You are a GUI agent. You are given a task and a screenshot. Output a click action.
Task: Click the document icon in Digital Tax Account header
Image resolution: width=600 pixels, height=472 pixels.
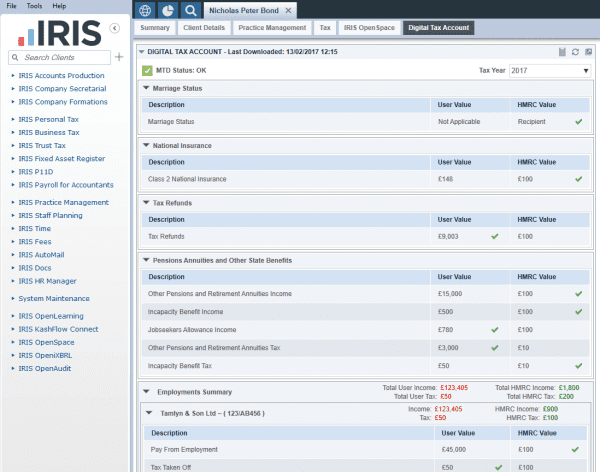coord(562,52)
